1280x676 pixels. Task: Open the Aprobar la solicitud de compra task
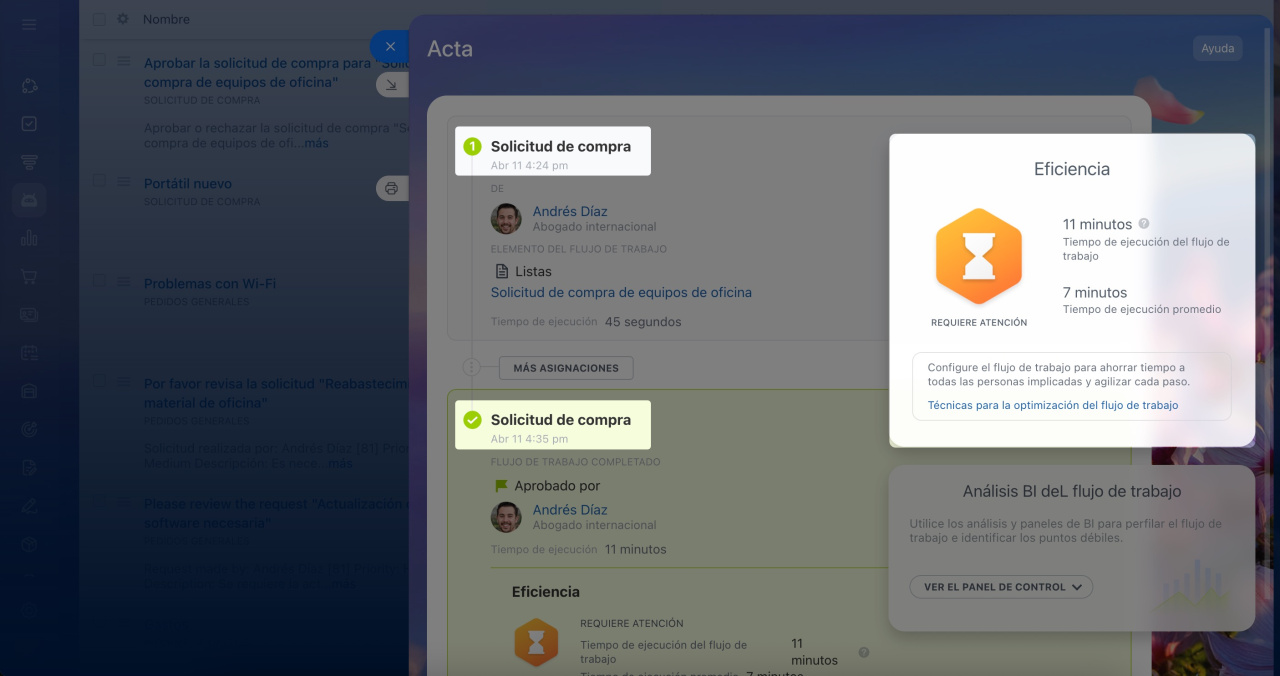276,73
